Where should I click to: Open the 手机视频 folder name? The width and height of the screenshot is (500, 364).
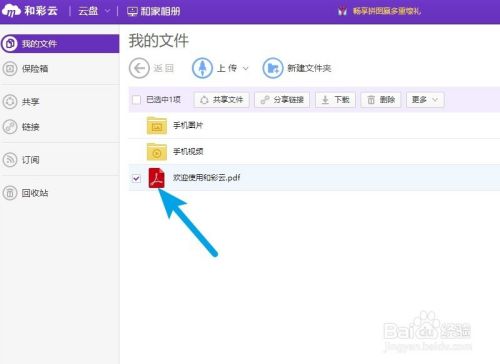click(188, 152)
